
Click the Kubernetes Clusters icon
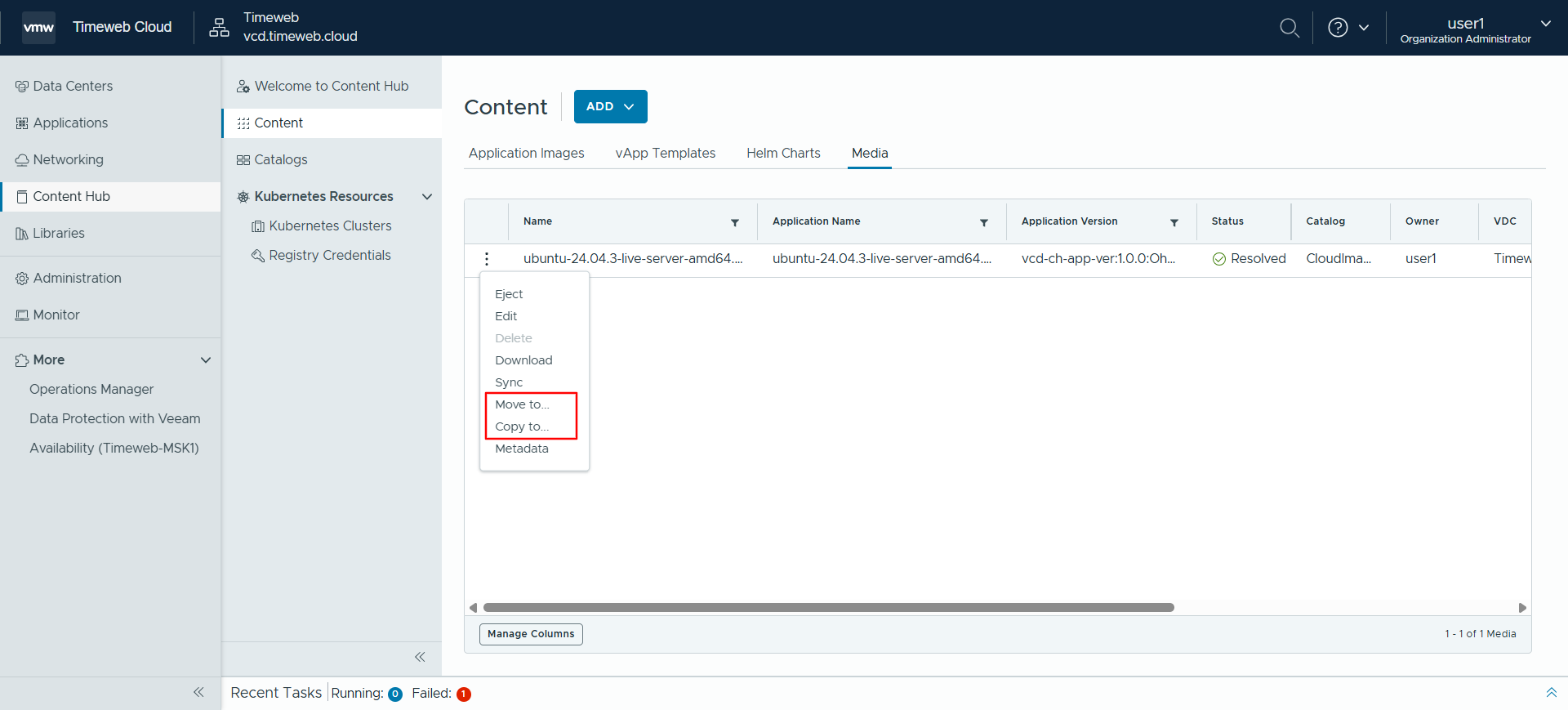258,226
